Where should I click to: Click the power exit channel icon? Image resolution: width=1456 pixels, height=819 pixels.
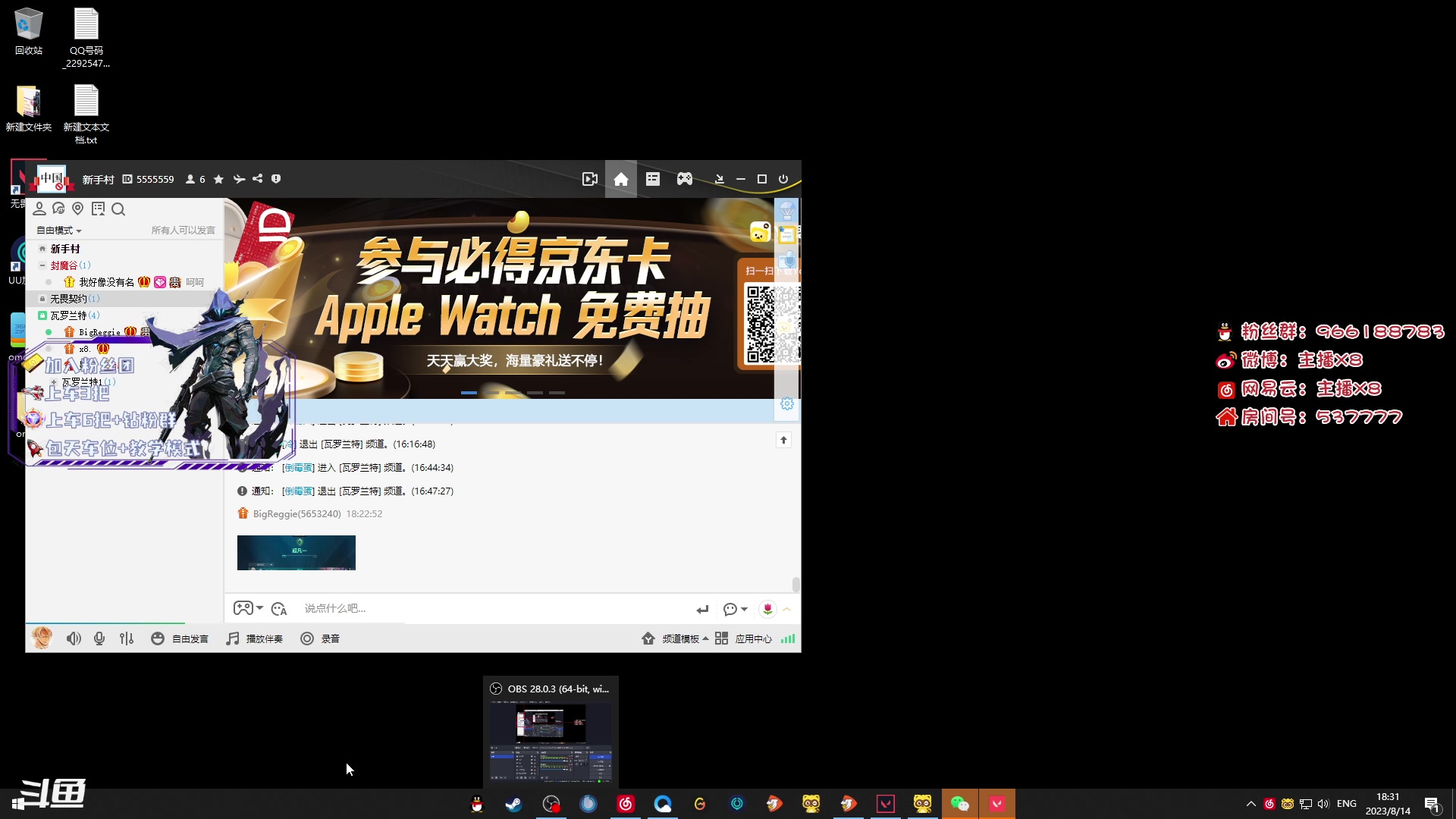pyautogui.click(x=783, y=179)
